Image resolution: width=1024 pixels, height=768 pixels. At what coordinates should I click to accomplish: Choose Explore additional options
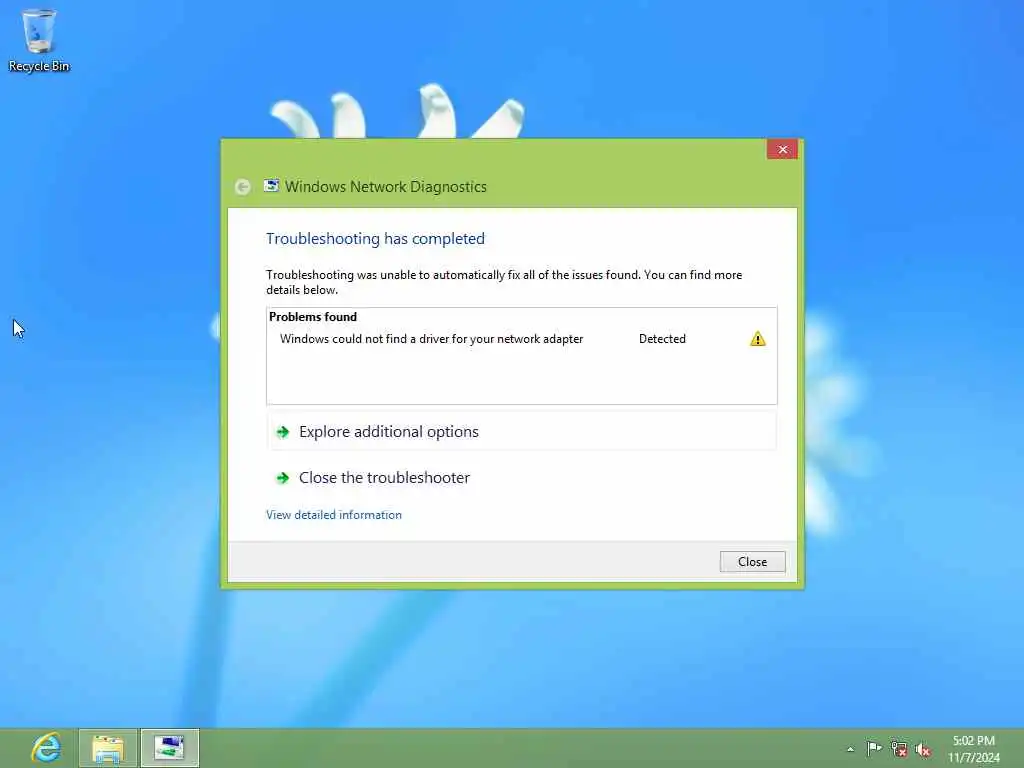[x=521, y=432]
